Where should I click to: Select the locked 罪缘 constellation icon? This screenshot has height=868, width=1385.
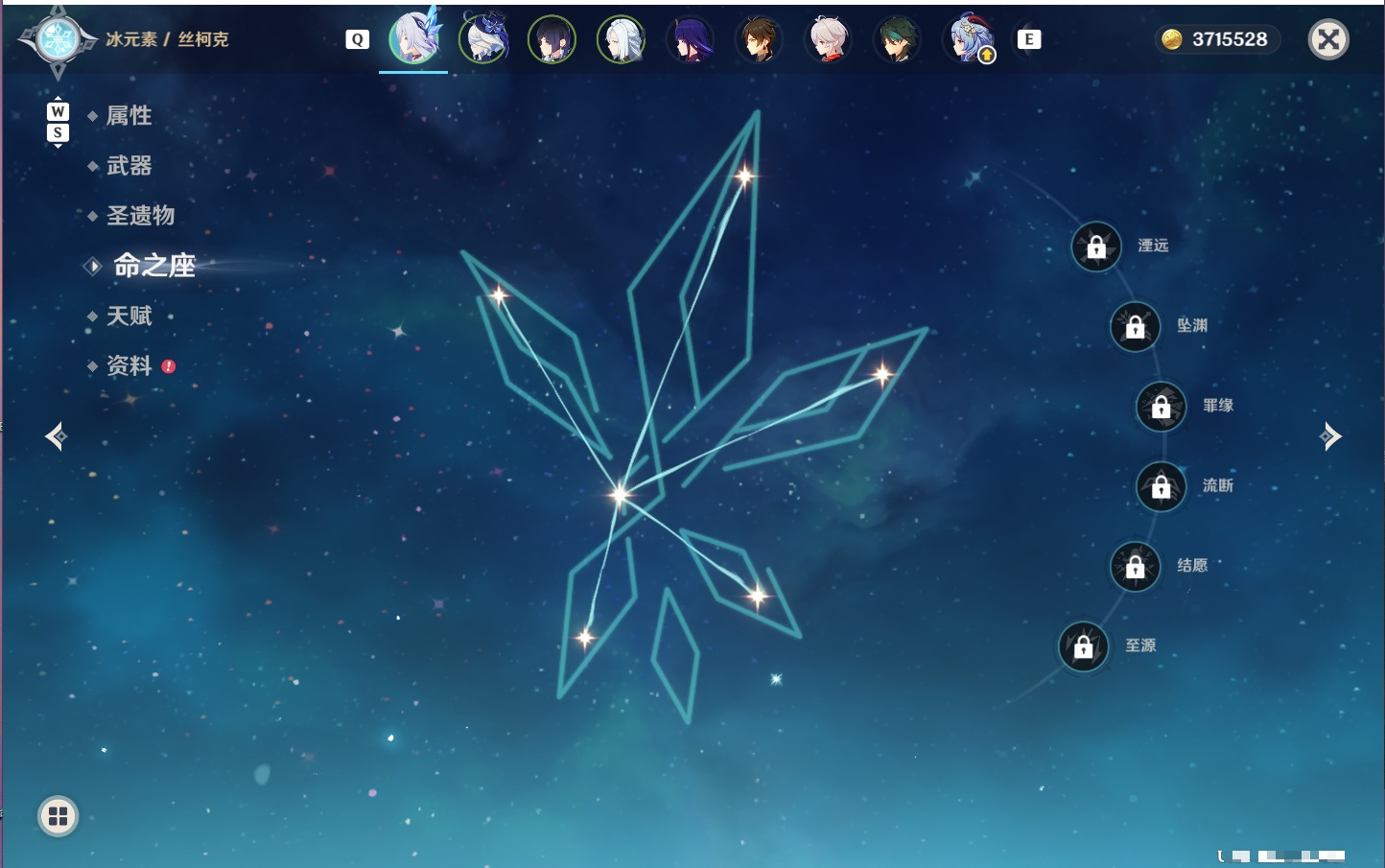click(1162, 407)
